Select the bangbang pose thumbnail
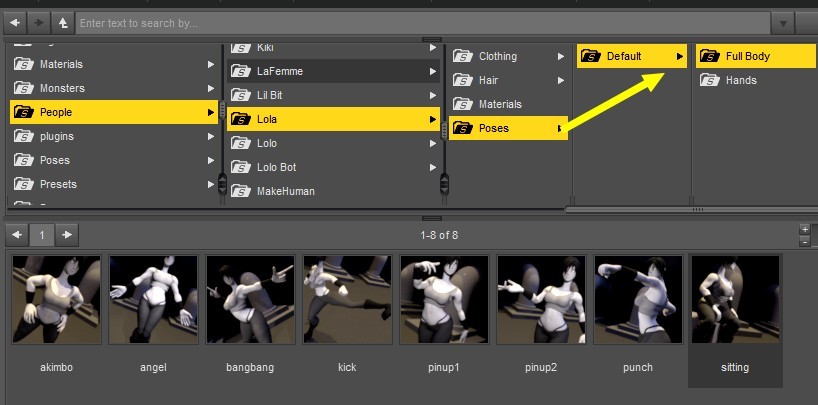This screenshot has width=818, height=405. pos(250,300)
